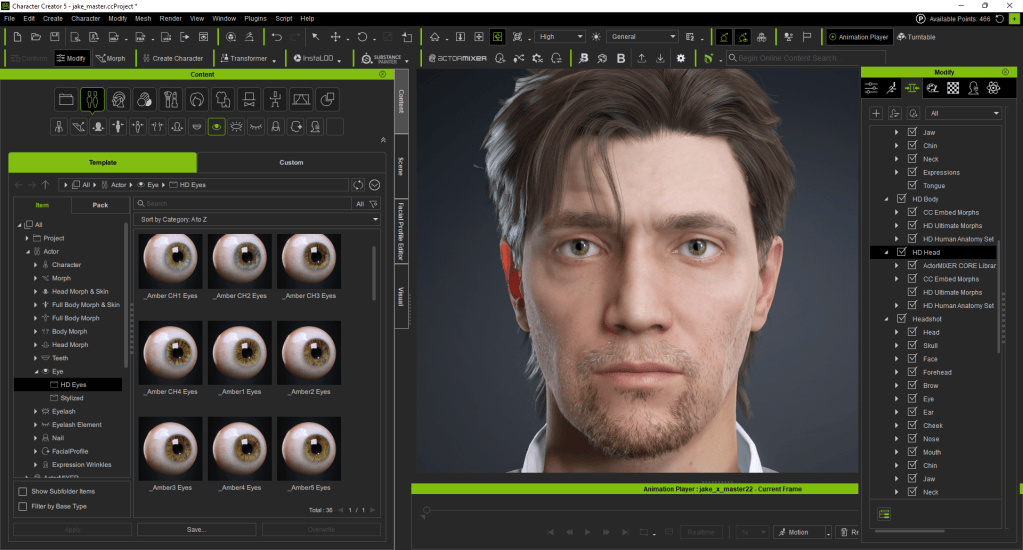
Task: Click the upload arrow icon in toolbar
Action: pos(641,58)
